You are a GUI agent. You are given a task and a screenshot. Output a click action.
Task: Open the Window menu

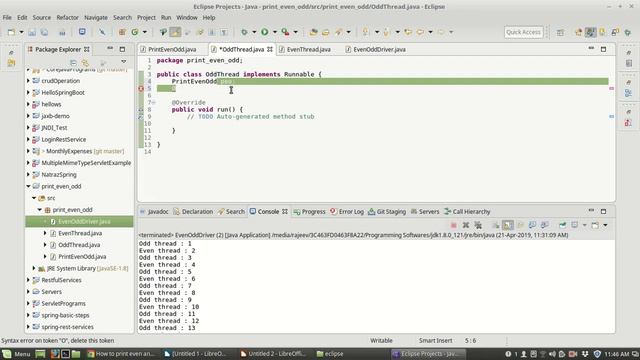pyautogui.click(x=187, y=18)
